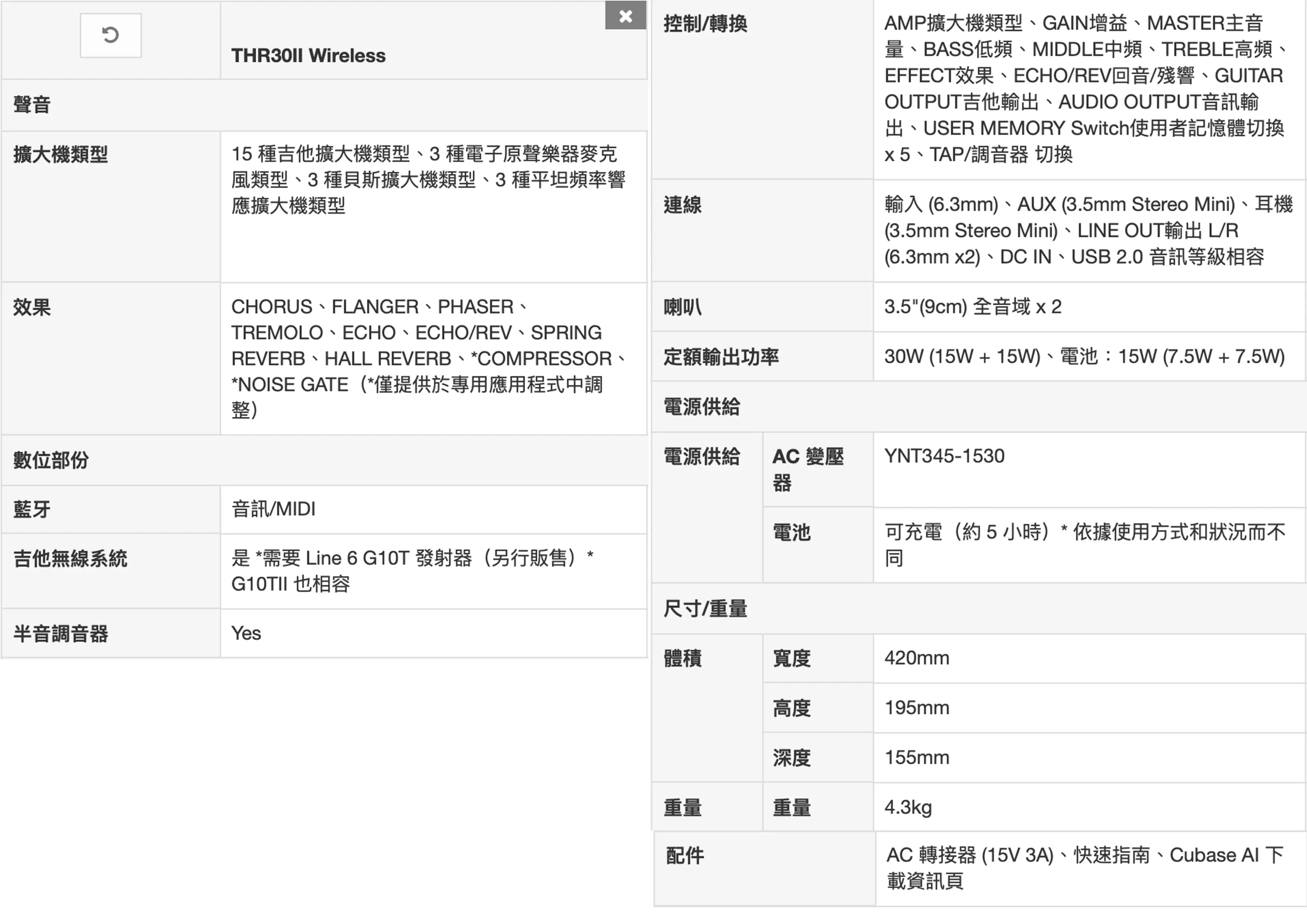
Task: Select the 半音調音器 row showing Yes
Action: point(61,634)
